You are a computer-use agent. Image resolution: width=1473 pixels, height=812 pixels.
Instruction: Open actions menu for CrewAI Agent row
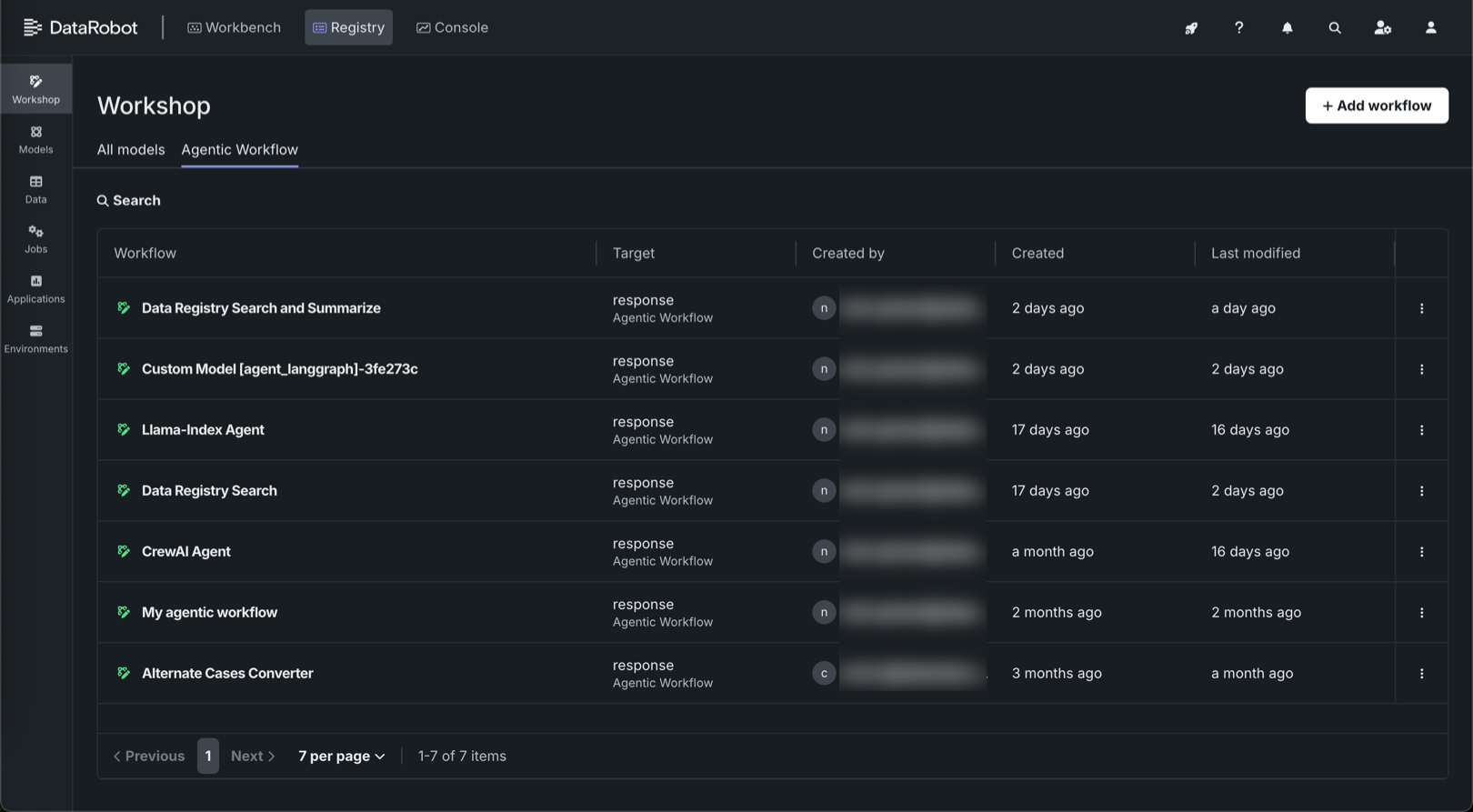pyautogui.click(x=1421, y=552)
